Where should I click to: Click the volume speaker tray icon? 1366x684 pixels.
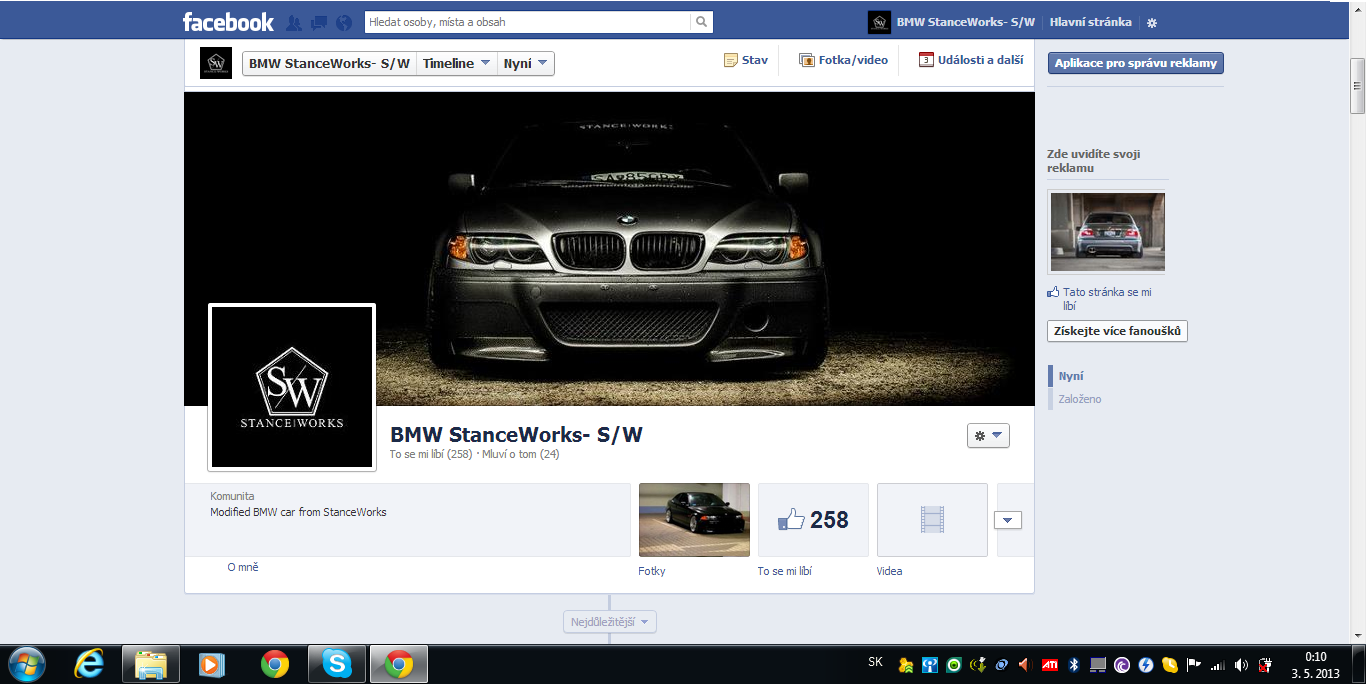pos(1241,664)
